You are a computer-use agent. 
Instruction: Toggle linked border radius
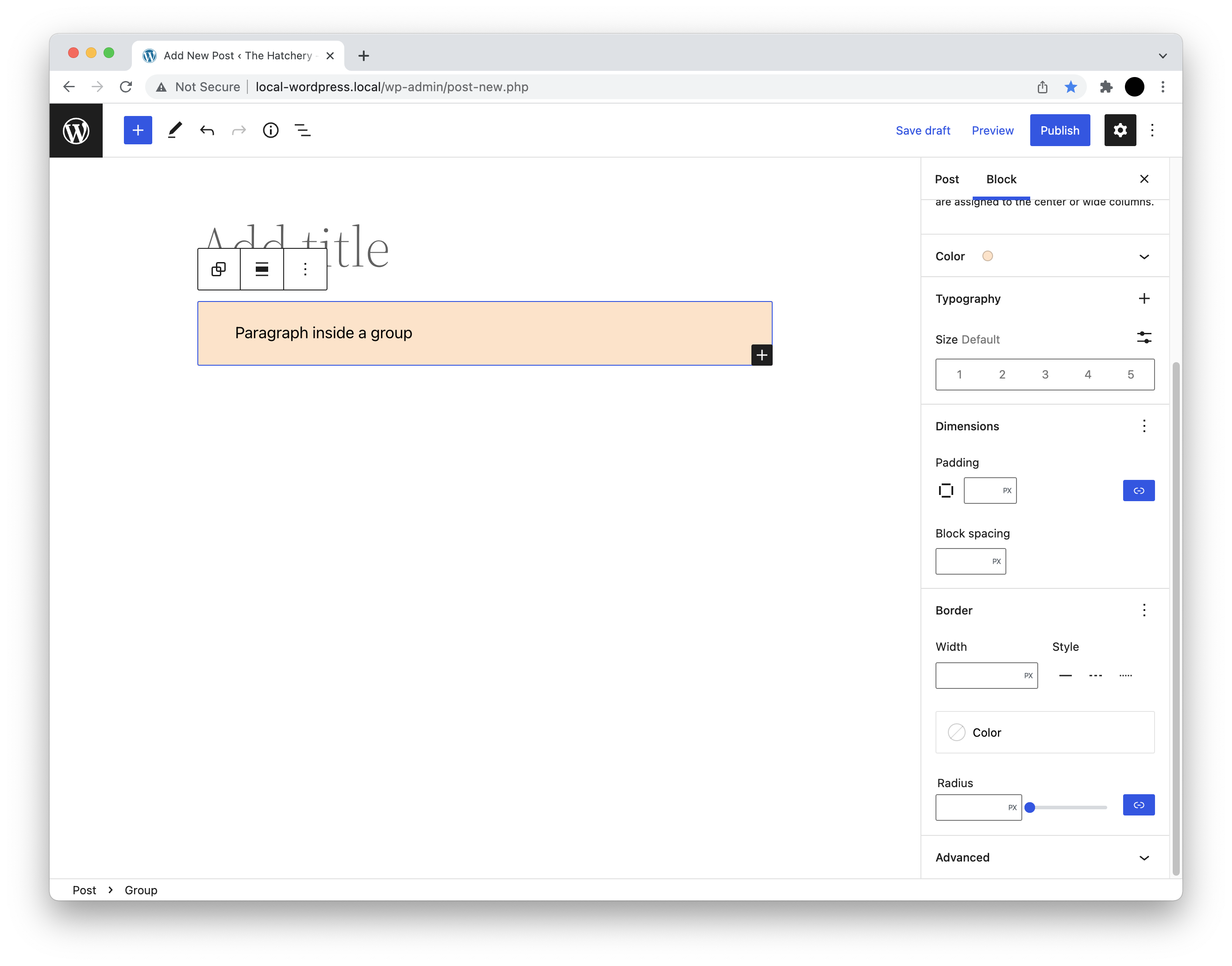pos(1139,805)
